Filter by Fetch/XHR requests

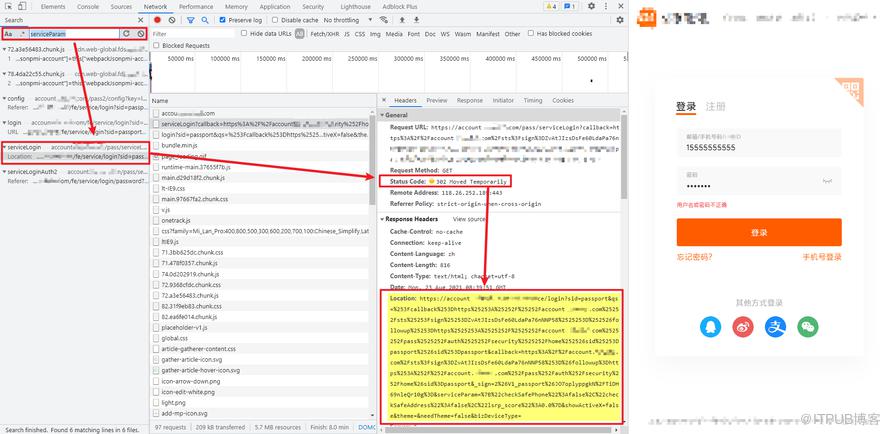pyautogui.click(x=325, y=34)
